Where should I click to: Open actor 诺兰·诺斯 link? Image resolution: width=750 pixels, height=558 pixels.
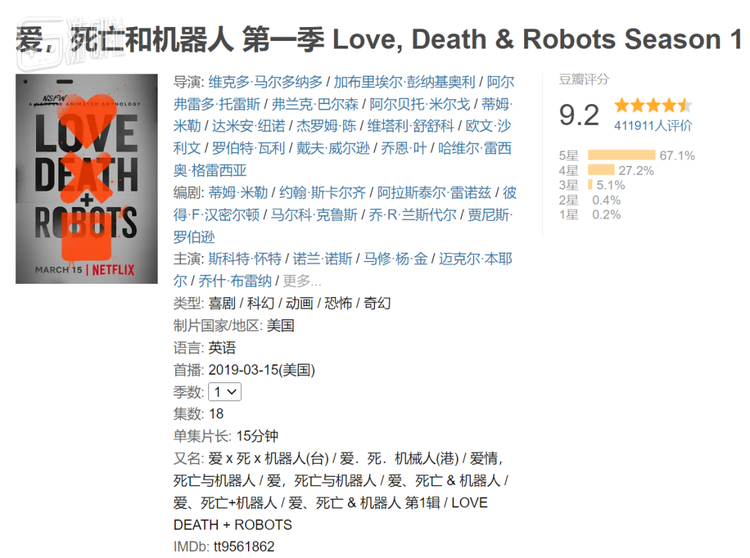tap(322, 259)
